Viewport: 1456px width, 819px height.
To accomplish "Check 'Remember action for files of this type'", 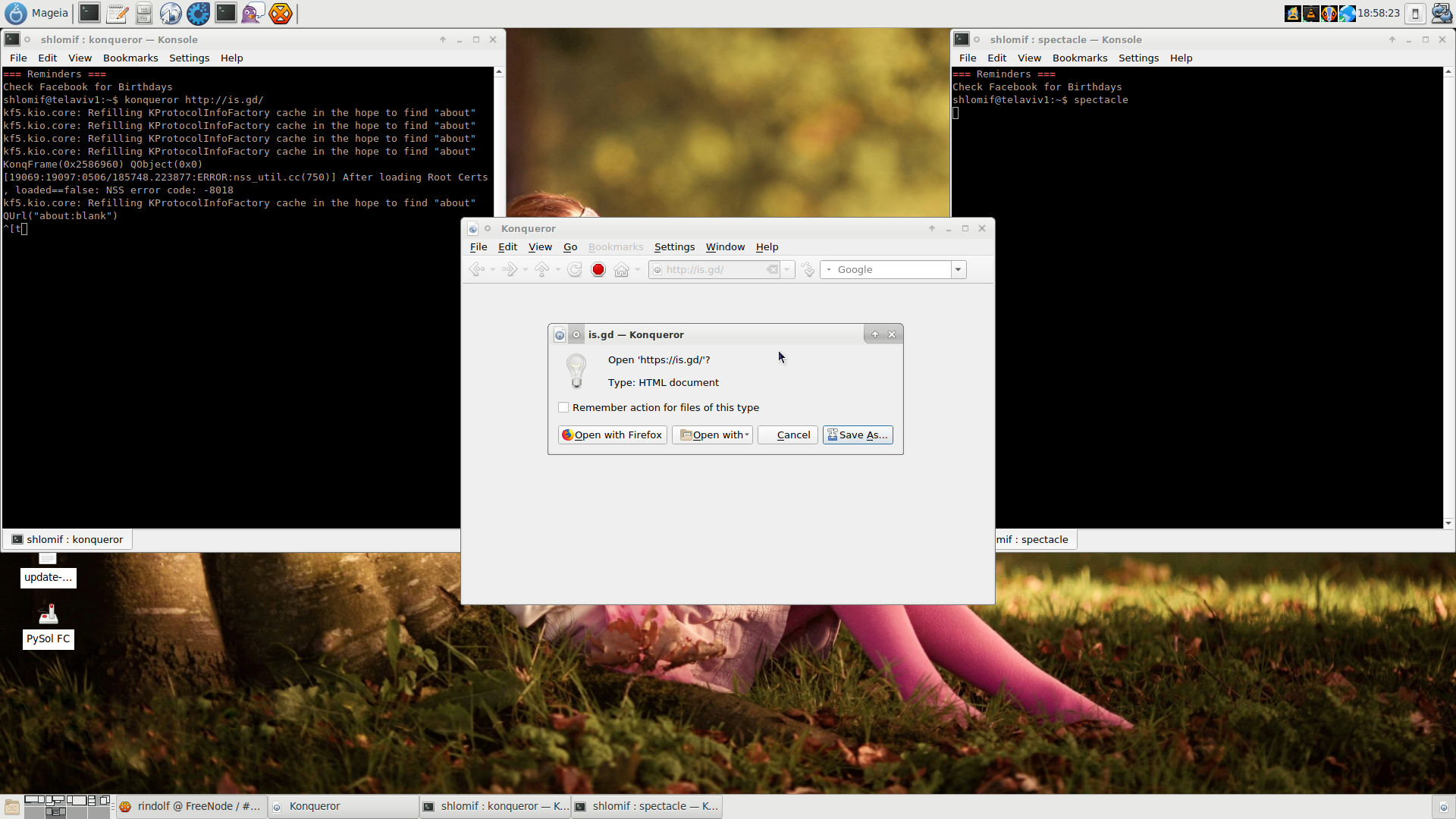I will click(563, 407).
